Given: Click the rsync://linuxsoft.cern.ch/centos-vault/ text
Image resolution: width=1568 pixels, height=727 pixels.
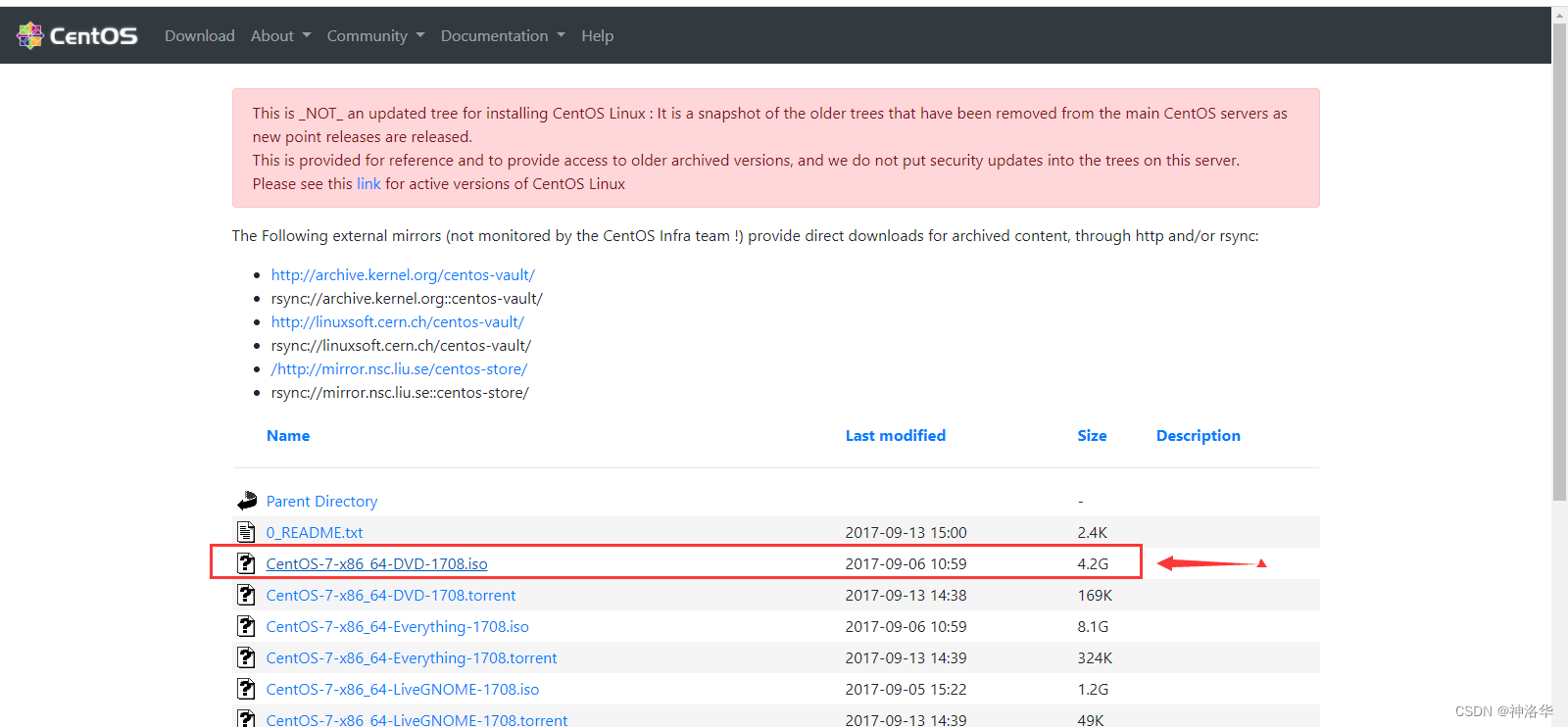Looking at the screenshot, I should (x=401, y=345).
